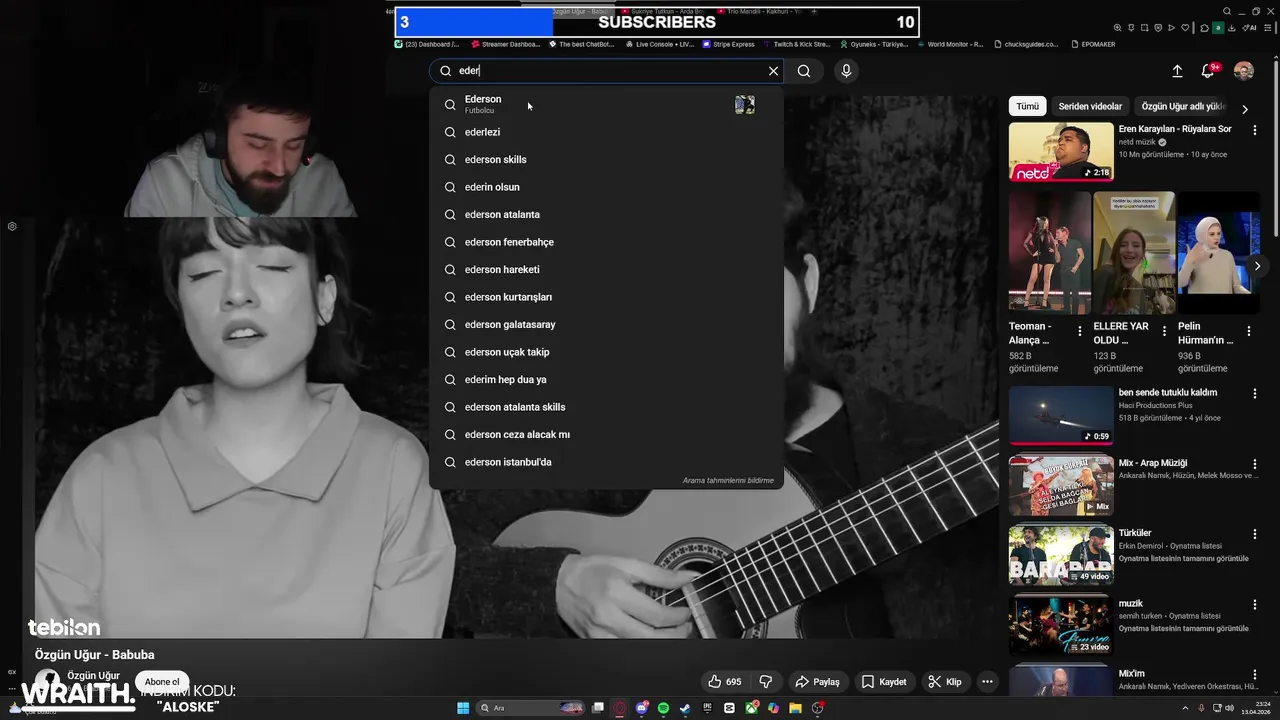Open a new browser tab with plus
The height and width of the screenshot is (720, 1280).
[814, 11]
